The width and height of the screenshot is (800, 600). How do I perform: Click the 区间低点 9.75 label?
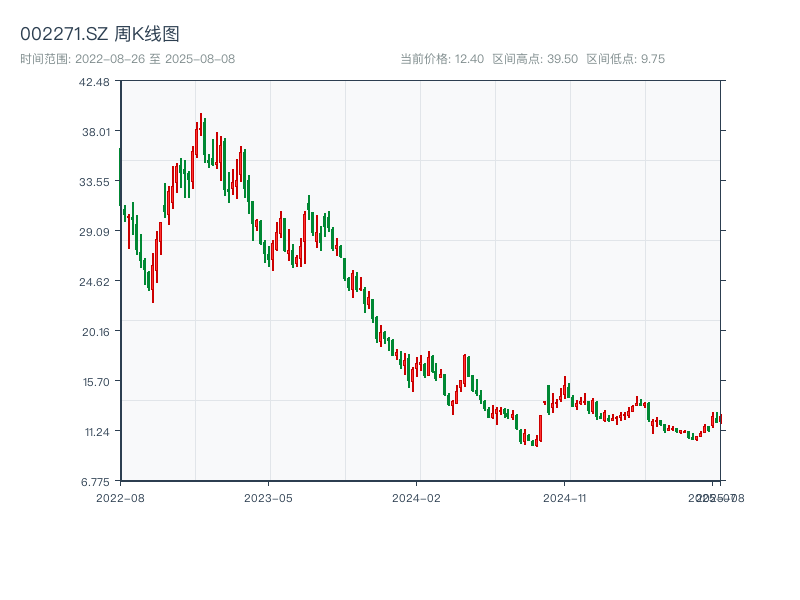tap(625, 59)
